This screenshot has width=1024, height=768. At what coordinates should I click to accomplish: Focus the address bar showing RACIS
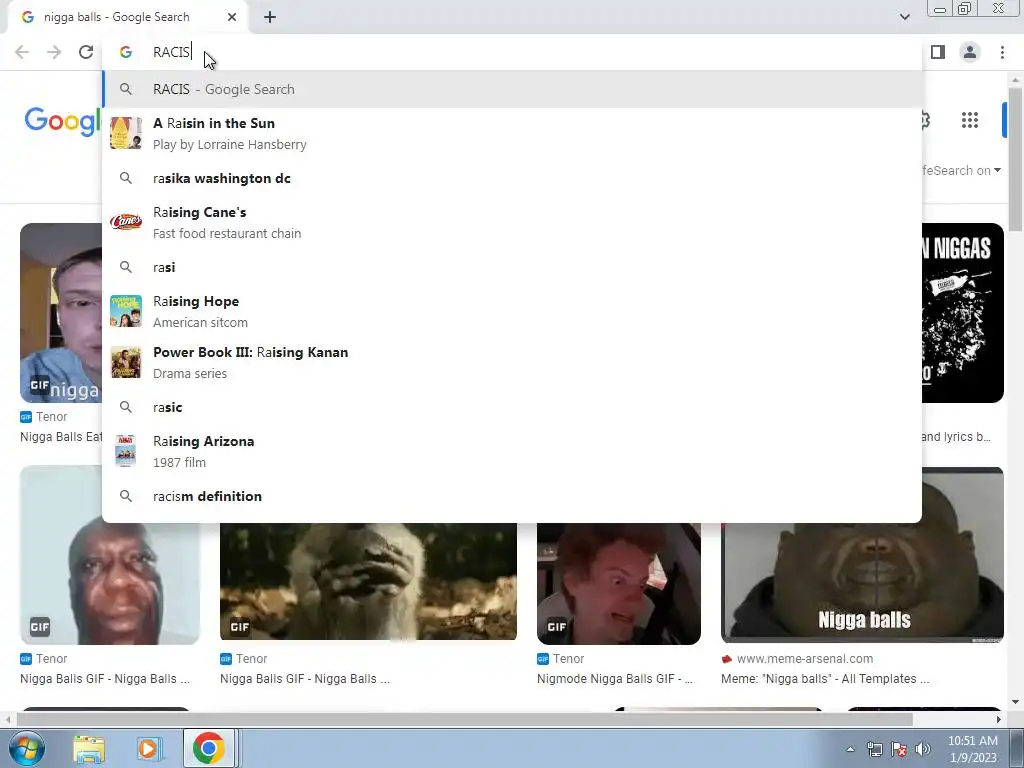coord(513,52)
